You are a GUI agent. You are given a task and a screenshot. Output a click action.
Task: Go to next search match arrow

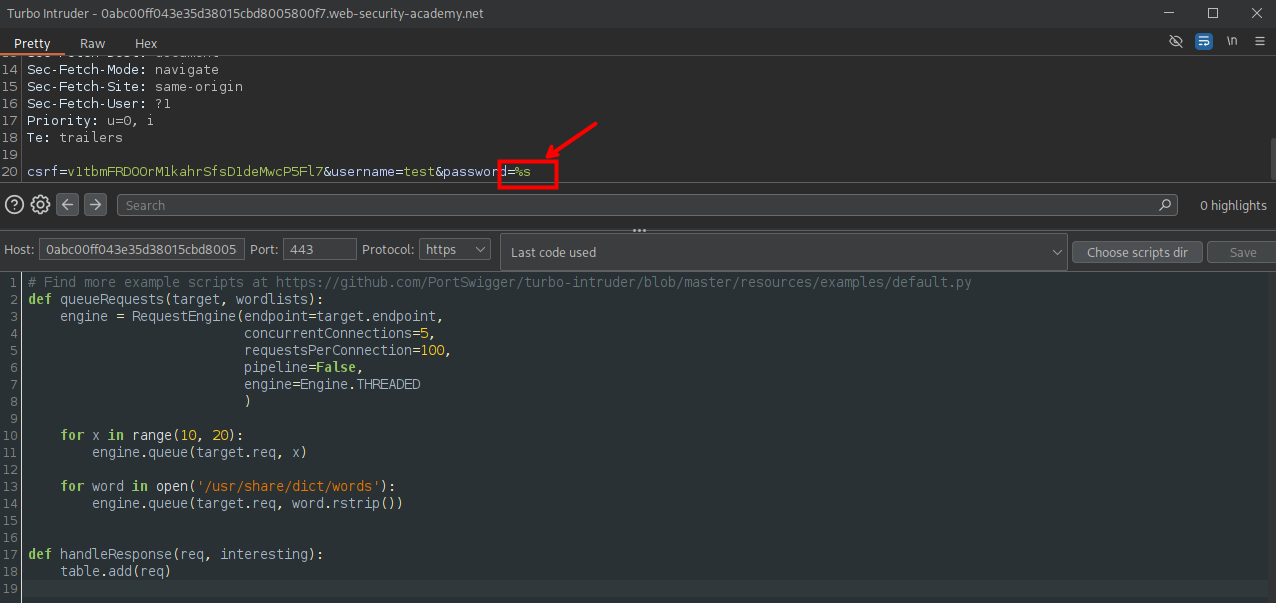(95, 205)
